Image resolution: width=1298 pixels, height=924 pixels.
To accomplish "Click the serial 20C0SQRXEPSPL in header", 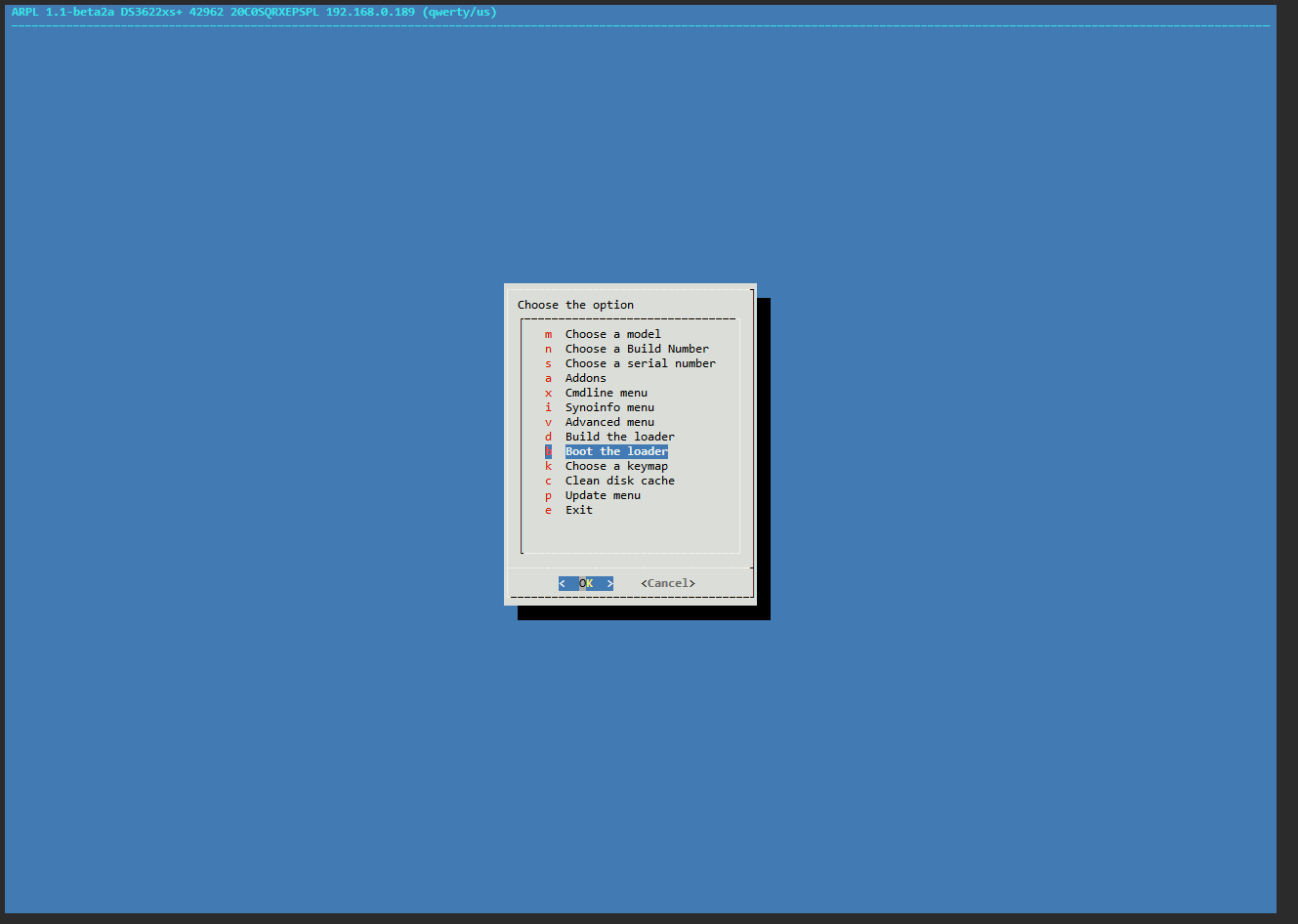I will [274, 12].
